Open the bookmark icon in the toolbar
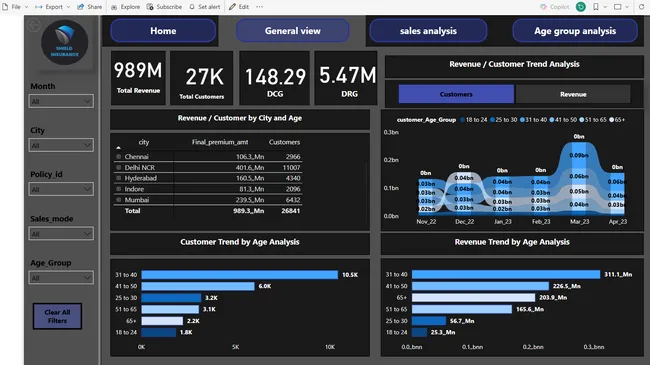The height and width of the screenshot is (365, 650). (596, 7)
